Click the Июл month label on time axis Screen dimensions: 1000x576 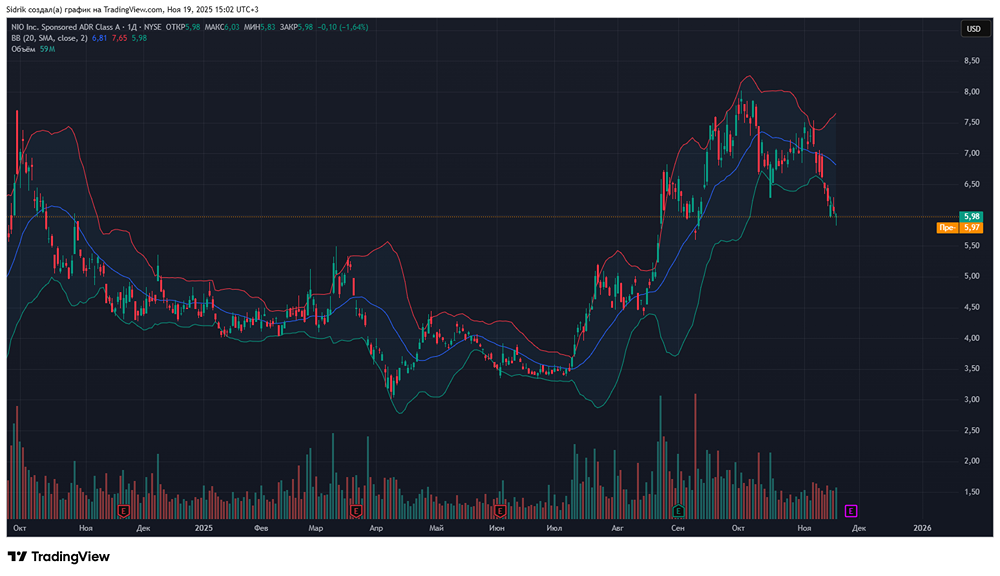coord(557,527)
